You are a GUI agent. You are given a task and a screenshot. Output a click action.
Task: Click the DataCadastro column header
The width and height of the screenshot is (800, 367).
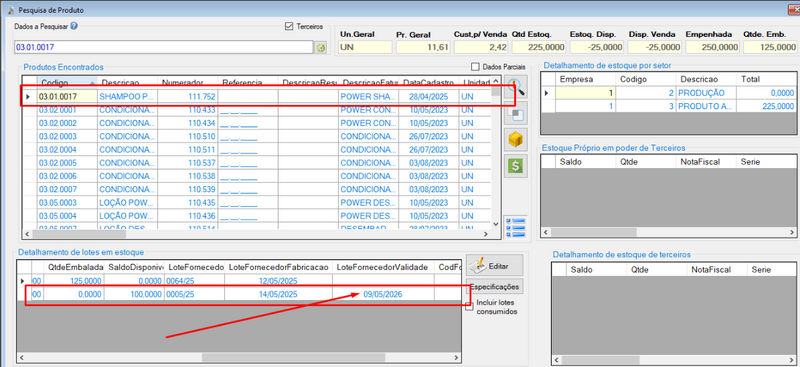coord(429,82)
